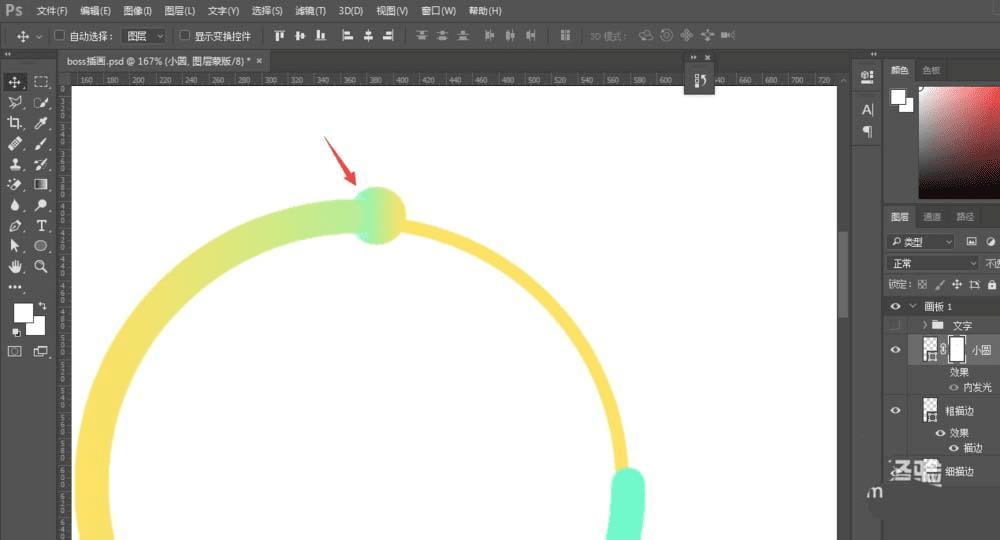This screenshot has width=1000, height=540.
Task: Select the Hand tool
Action: click(x=15, y=266)
